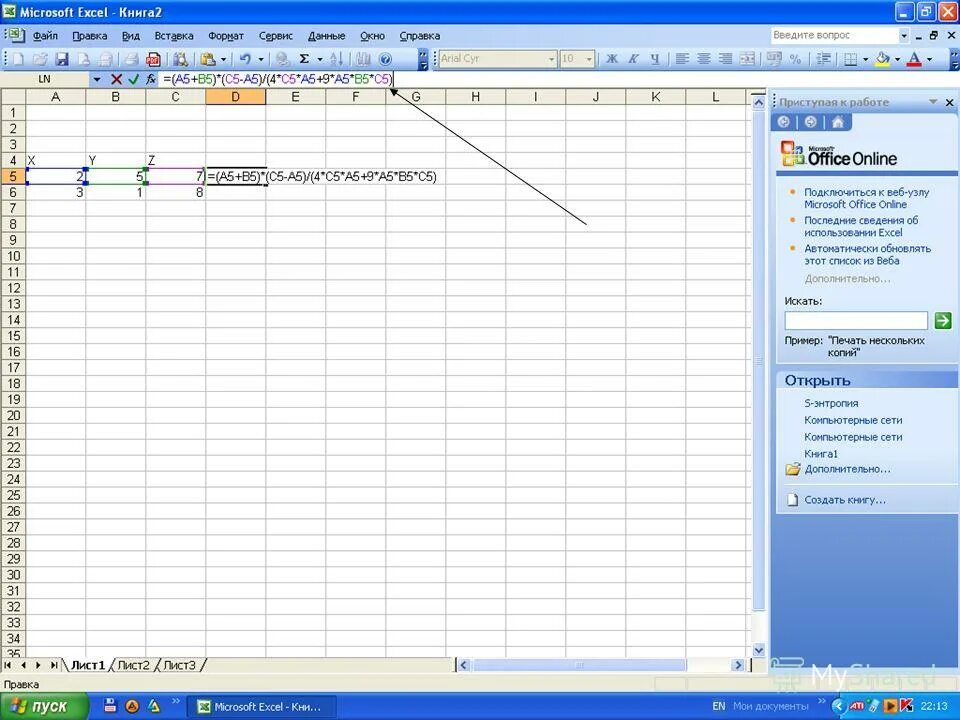Click the Borders icon

click(850, 59)
